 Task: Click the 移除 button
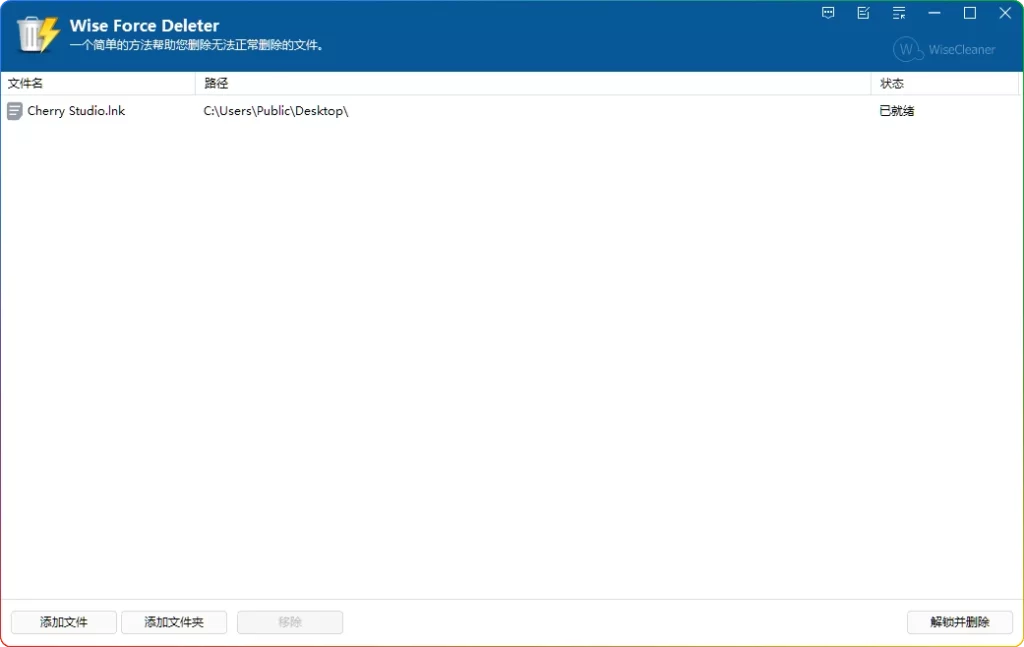tap(290, 622)
